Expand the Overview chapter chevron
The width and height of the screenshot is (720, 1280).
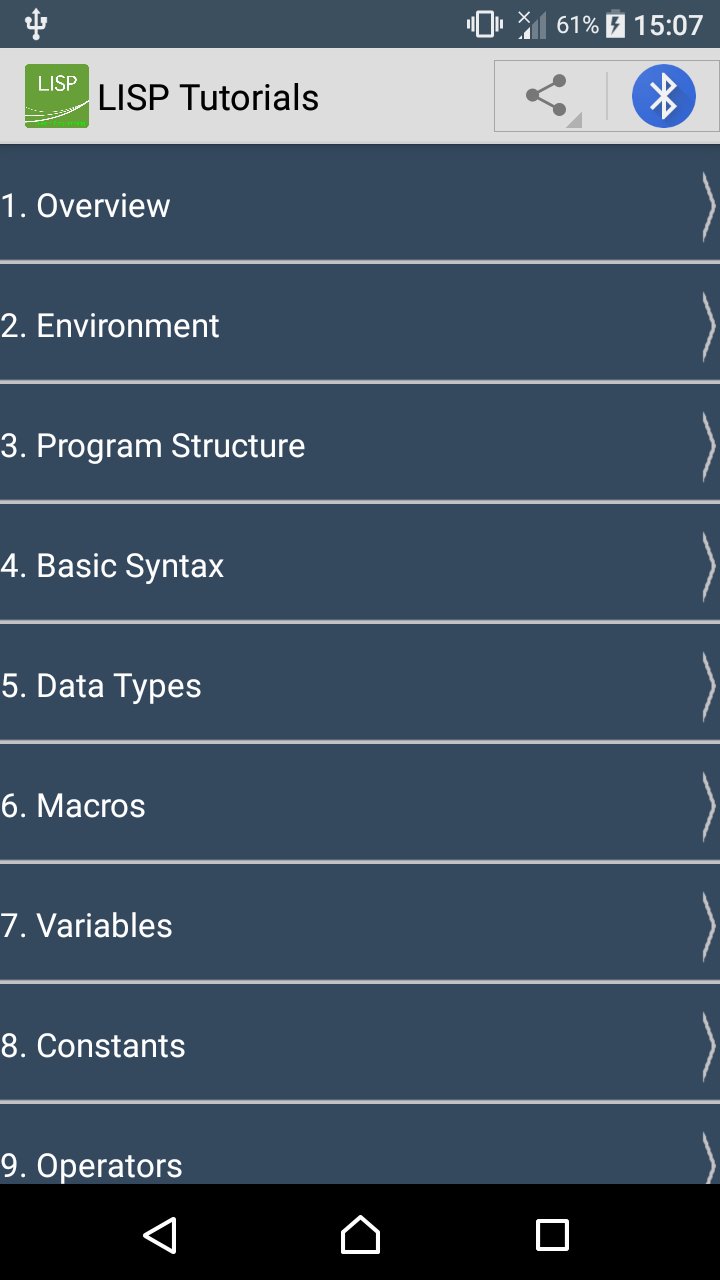[x=708, y=206]
